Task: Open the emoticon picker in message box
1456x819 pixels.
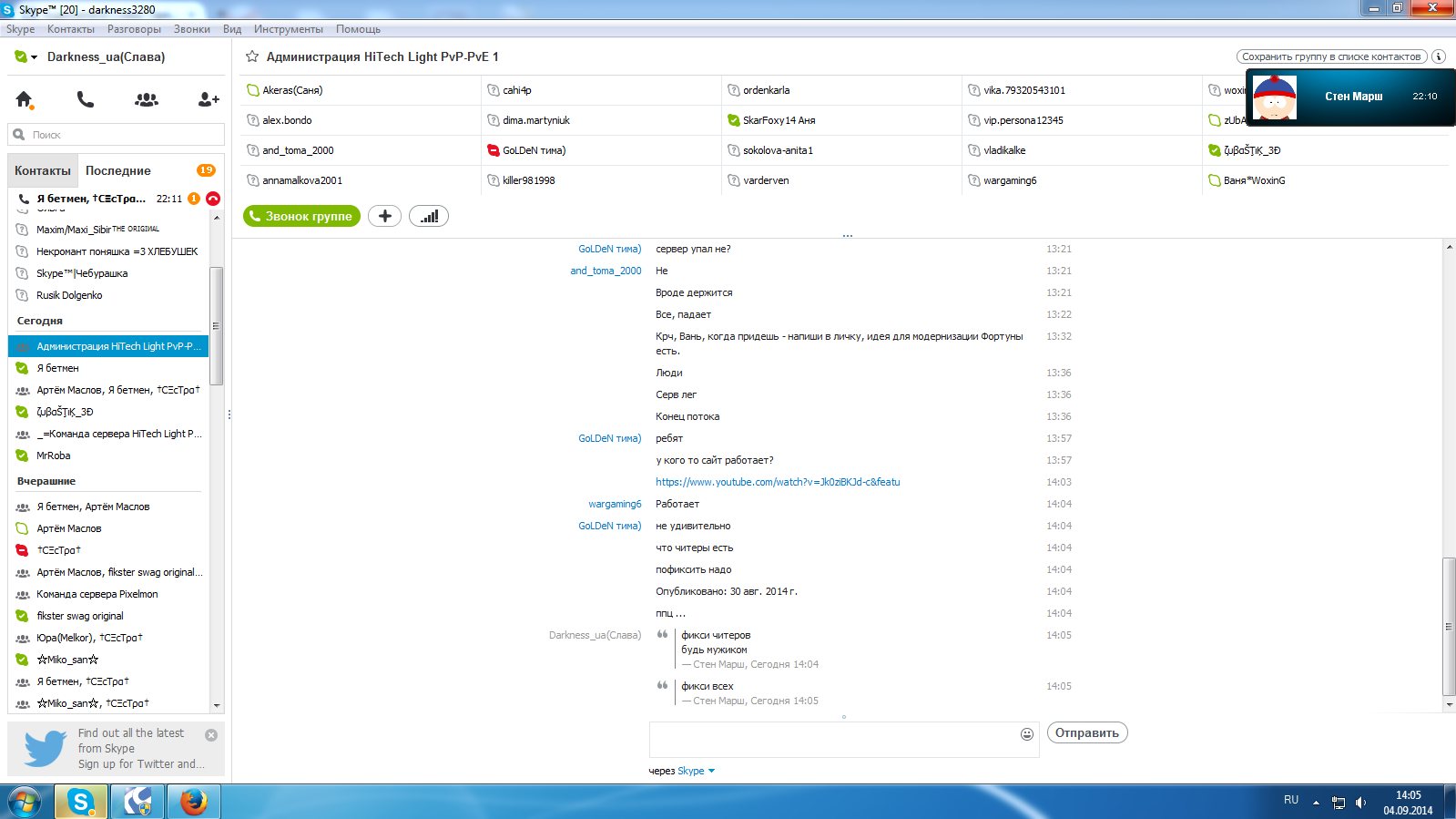Action: (x=1027, y=733)
